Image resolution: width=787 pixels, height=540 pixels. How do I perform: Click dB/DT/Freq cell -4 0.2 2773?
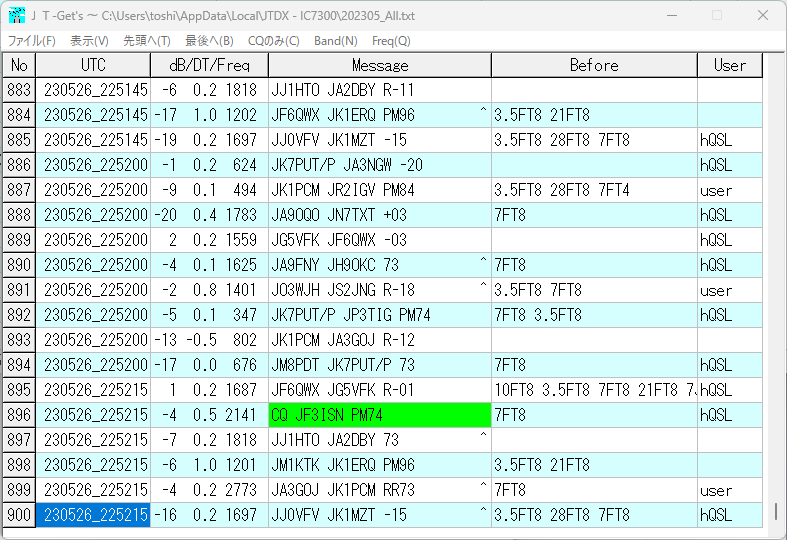209,490
